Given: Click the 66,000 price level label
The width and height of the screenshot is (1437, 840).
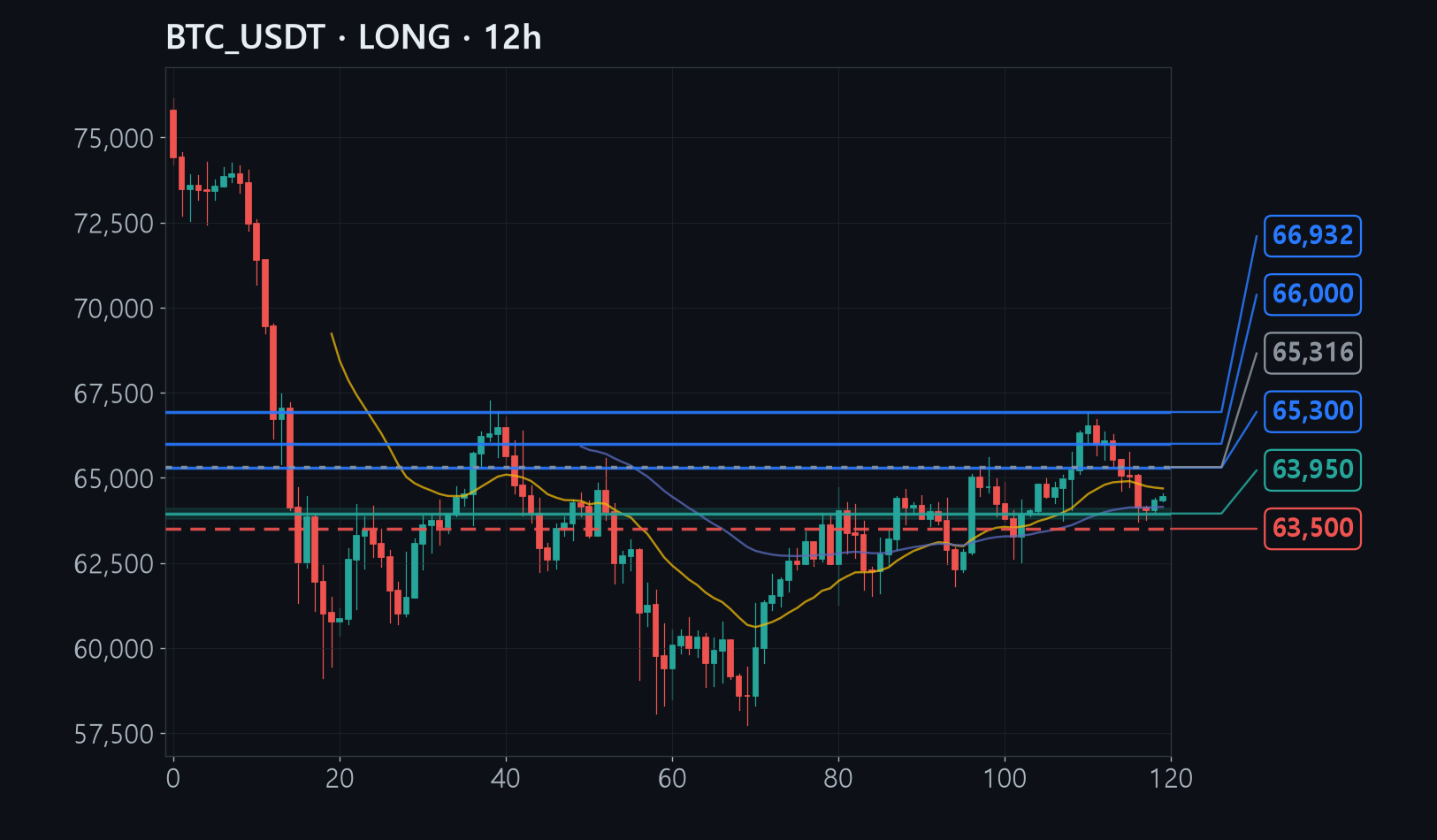Looking at the screenshot, I should pos(1312,294).
